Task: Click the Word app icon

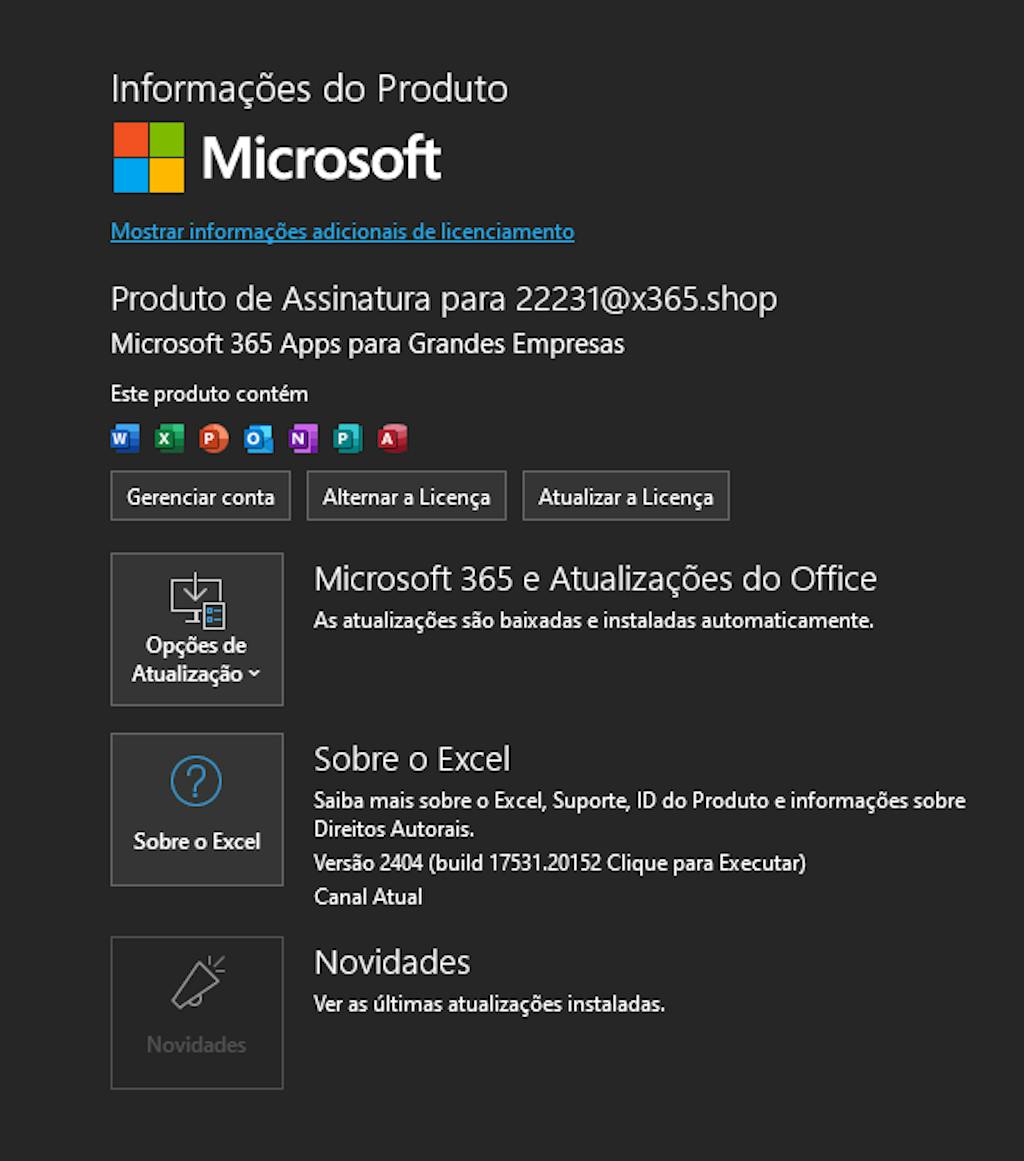Action: pyautogui.click(x=125, y=438)
